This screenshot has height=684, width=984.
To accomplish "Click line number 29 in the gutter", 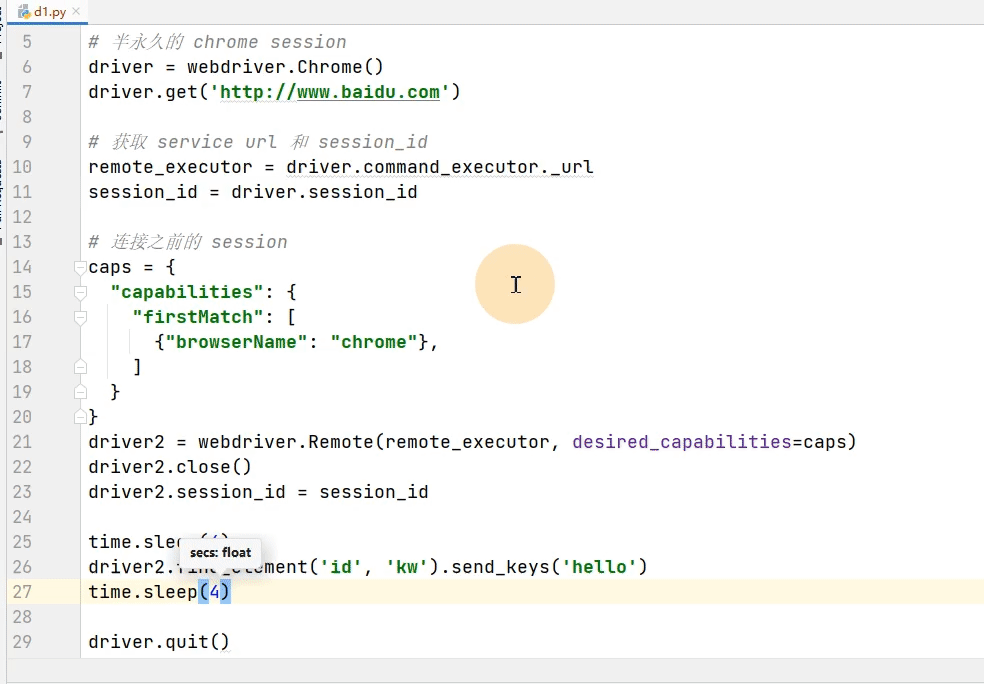I will pyautogui.click(x=22, y=642).
